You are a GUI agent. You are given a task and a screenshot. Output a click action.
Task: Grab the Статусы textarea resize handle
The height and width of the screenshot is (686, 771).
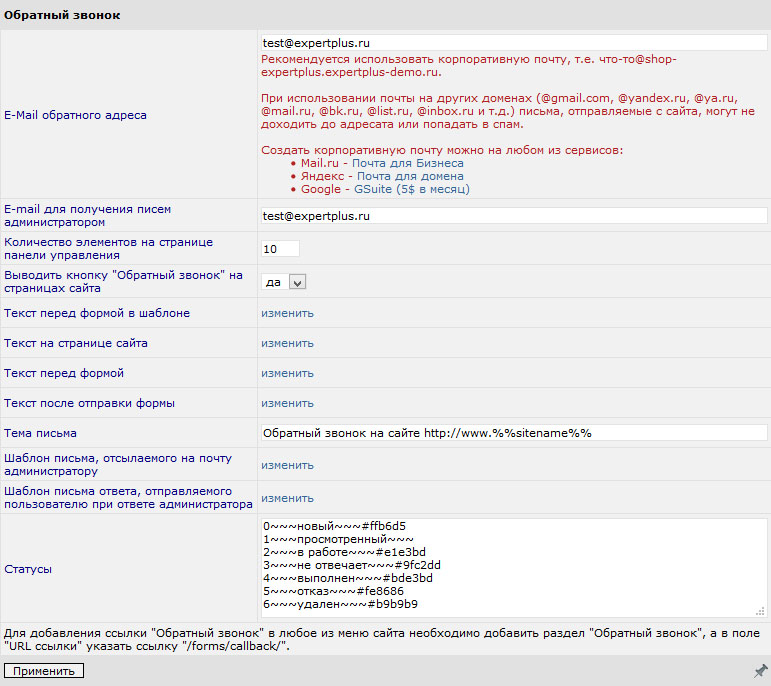coord(760,611)
